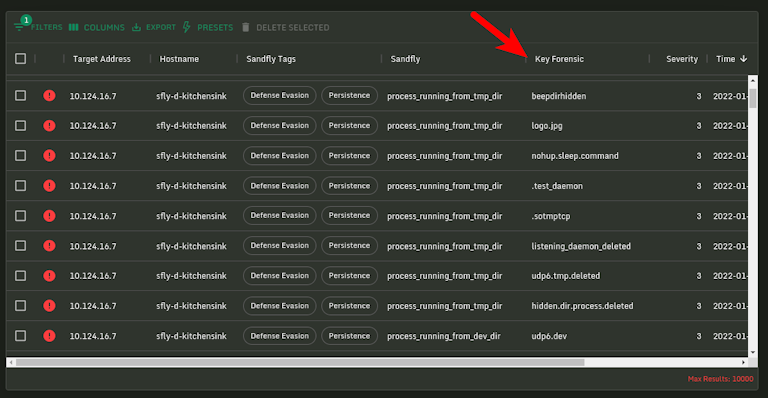This screenshot has width=768, height=398.
Task: Click the horizontal scrollbar thumb
Action: click(x=300, y=362)
